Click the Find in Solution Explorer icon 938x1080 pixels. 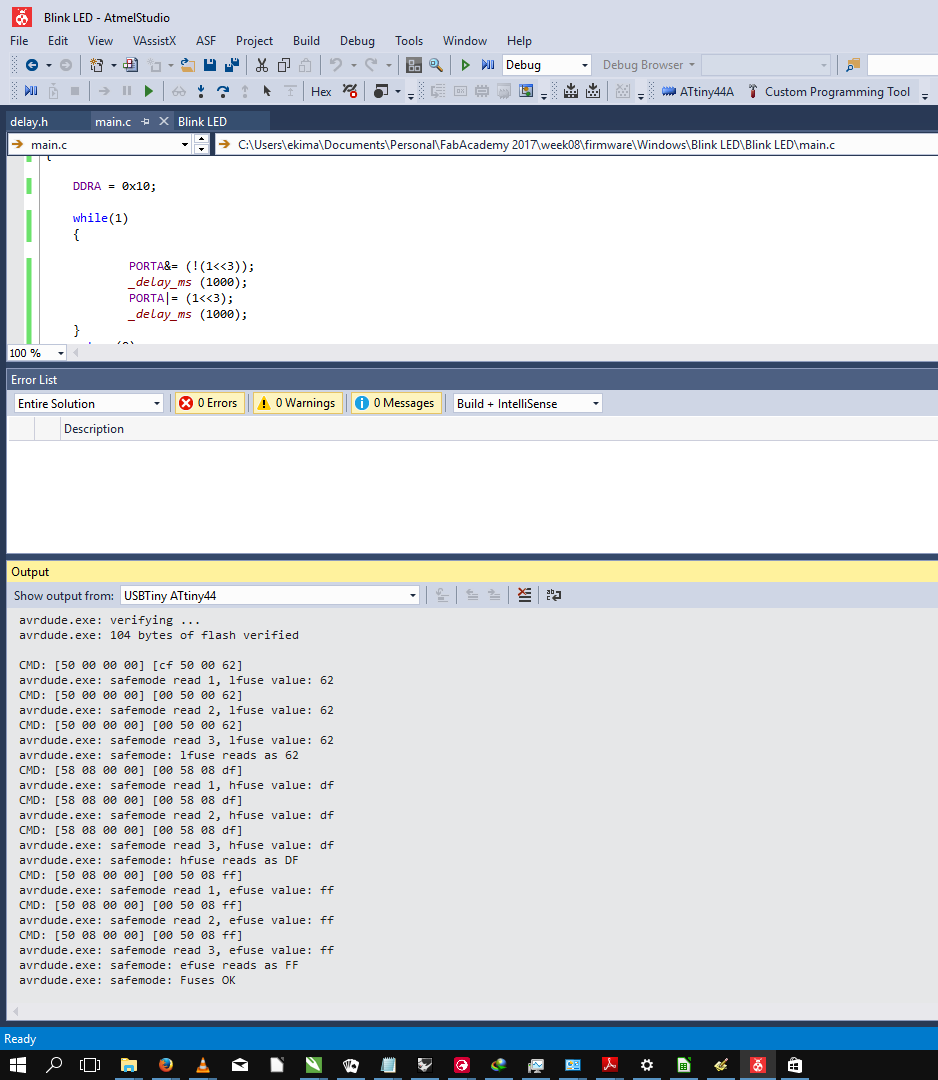pyautogui.click(x=853, y=65)
